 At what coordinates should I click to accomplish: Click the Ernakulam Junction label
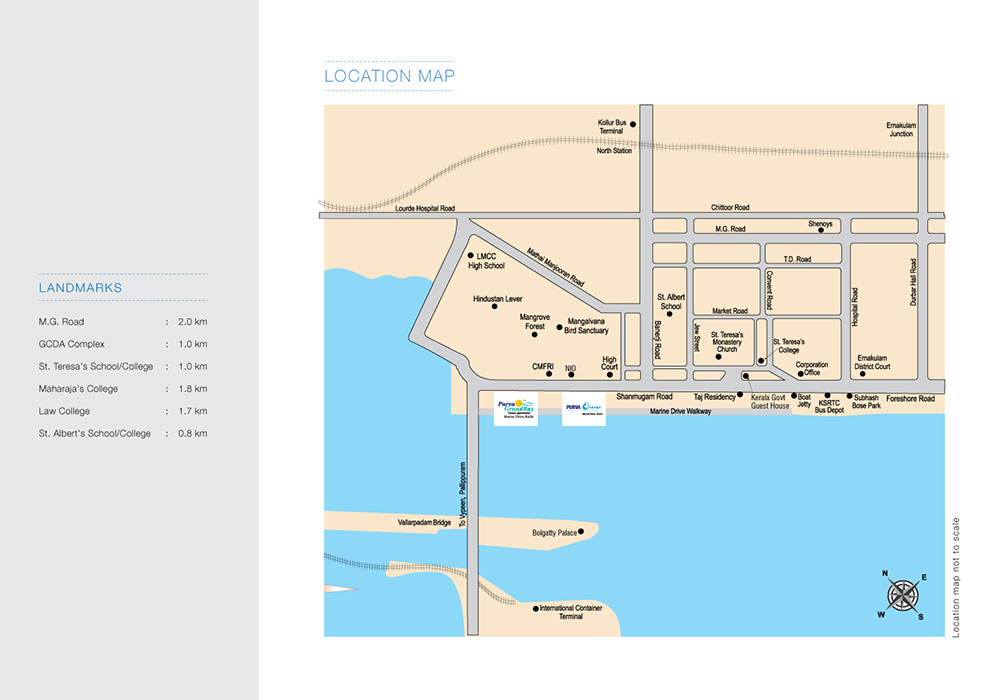pos(900,129)
